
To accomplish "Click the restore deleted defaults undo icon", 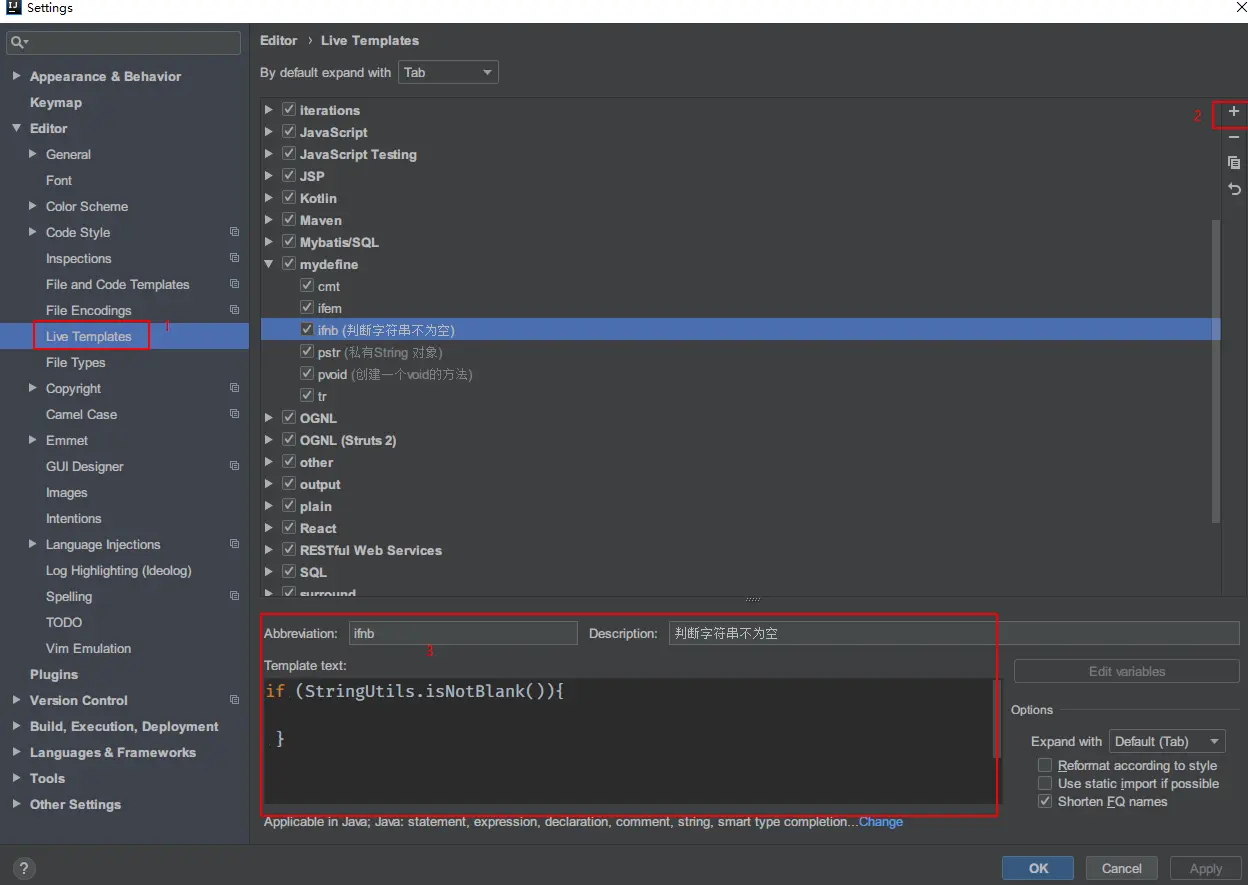I will pos(1234,189).
